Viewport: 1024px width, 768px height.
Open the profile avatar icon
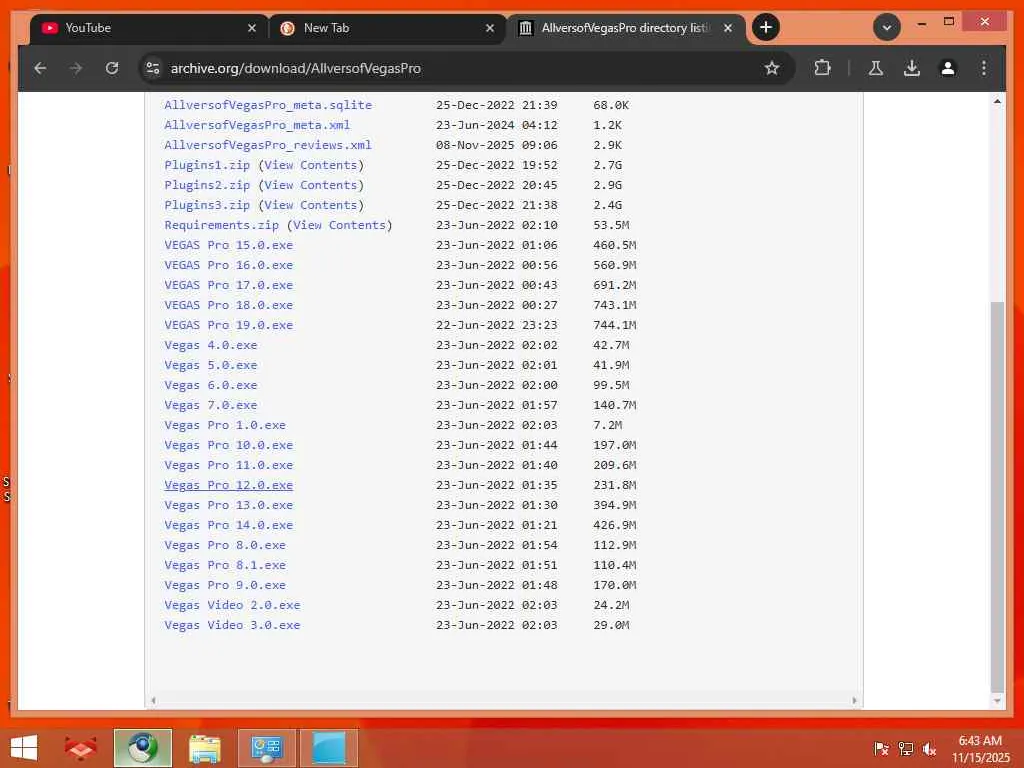click(x=948, y=68)
